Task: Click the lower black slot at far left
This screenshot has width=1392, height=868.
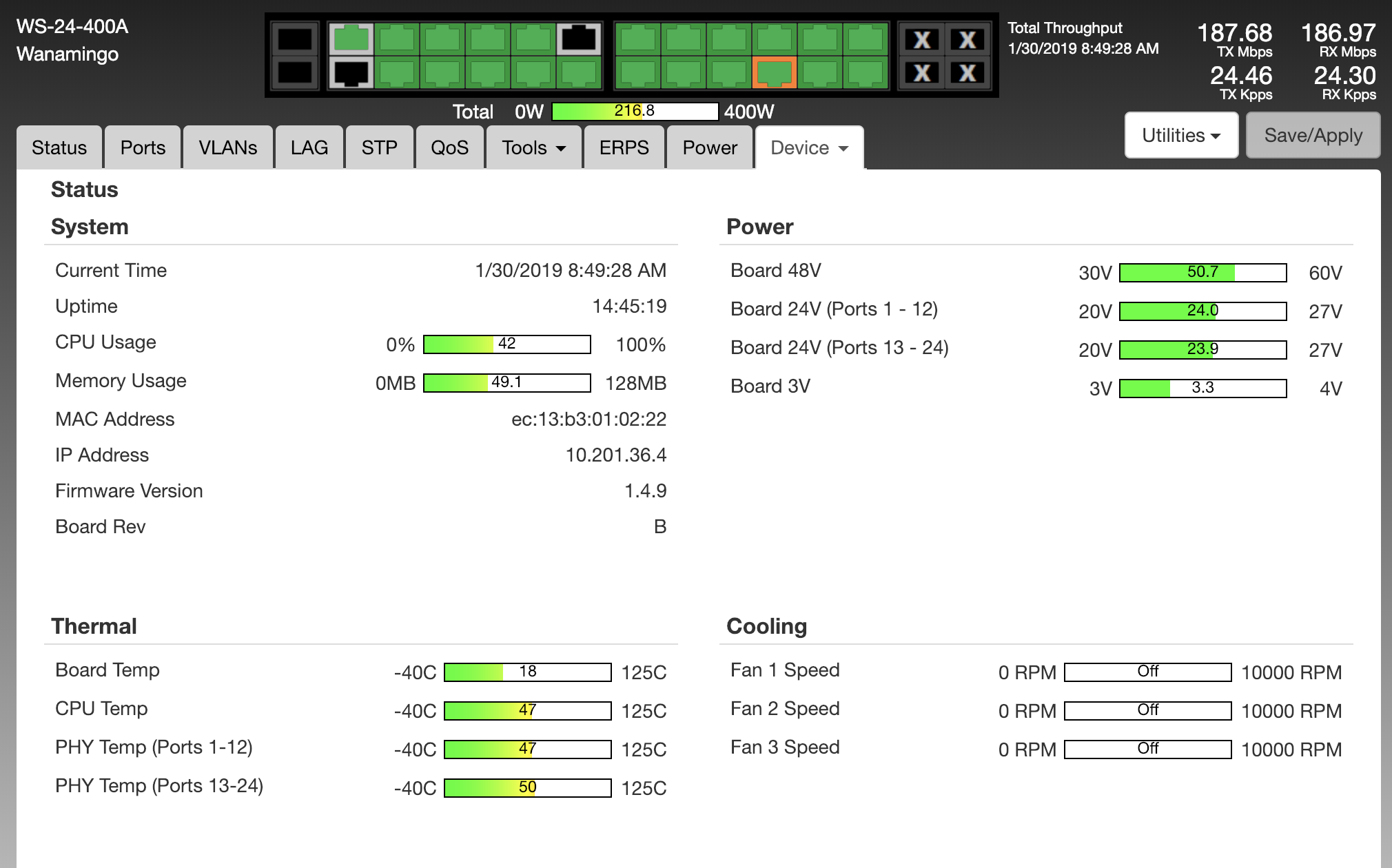Action: 295,73
